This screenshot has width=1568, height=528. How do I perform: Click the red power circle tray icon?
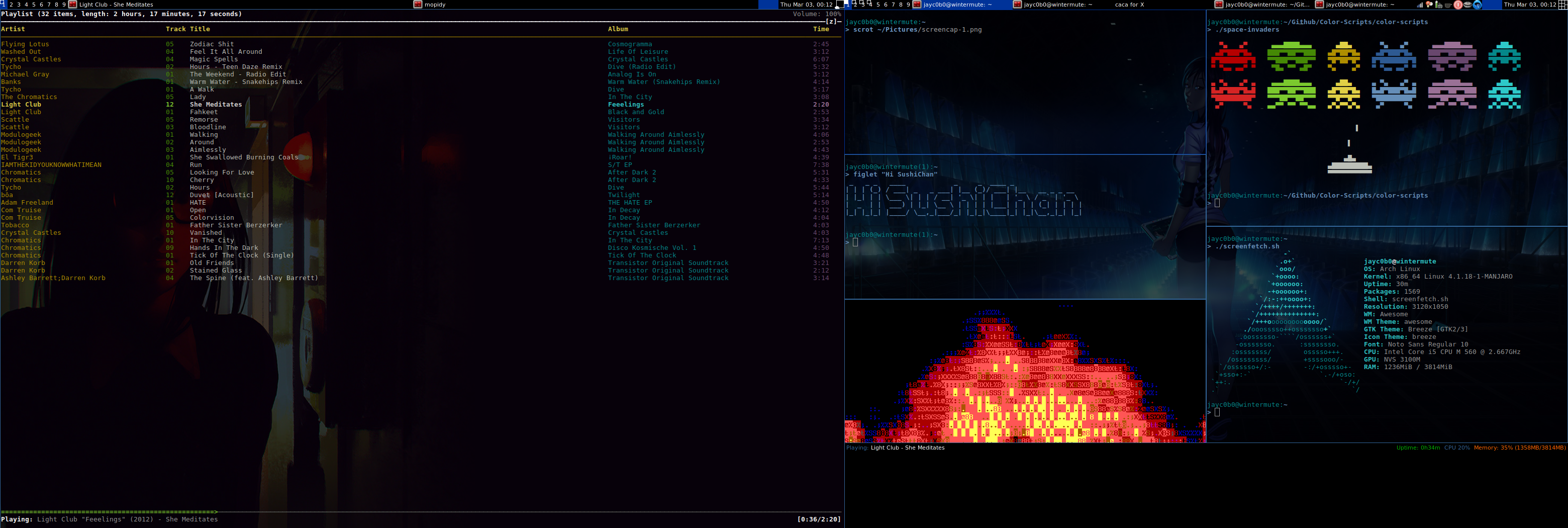point(1458,5)
